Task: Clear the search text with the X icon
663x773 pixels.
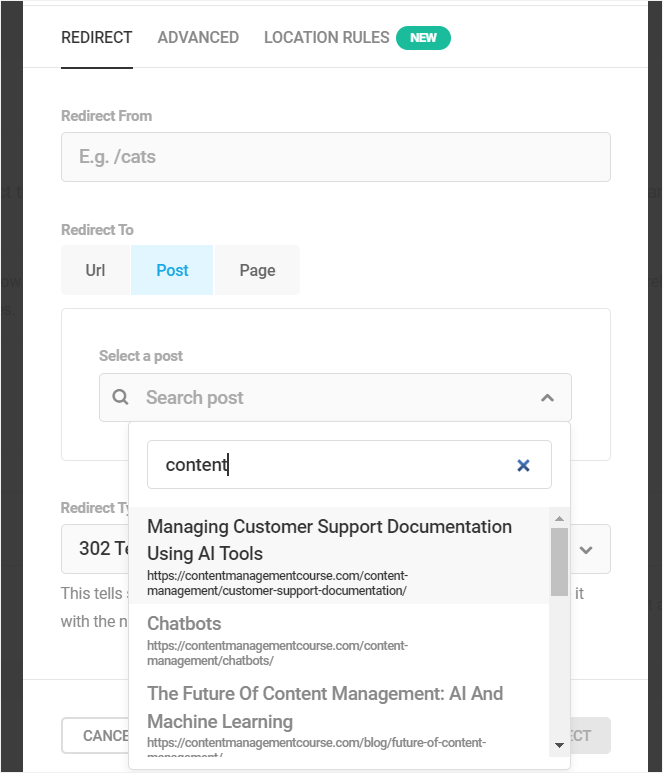Action: (523, 465)
